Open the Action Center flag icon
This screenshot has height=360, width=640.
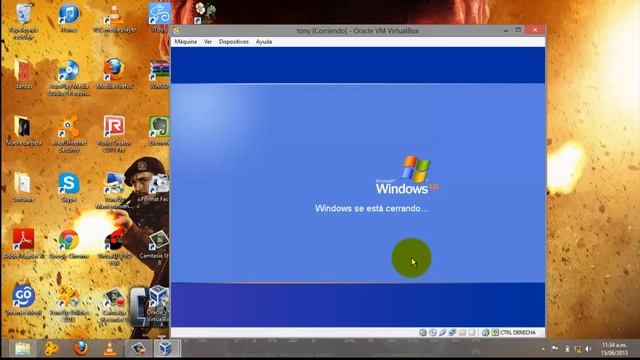point(555,349)
